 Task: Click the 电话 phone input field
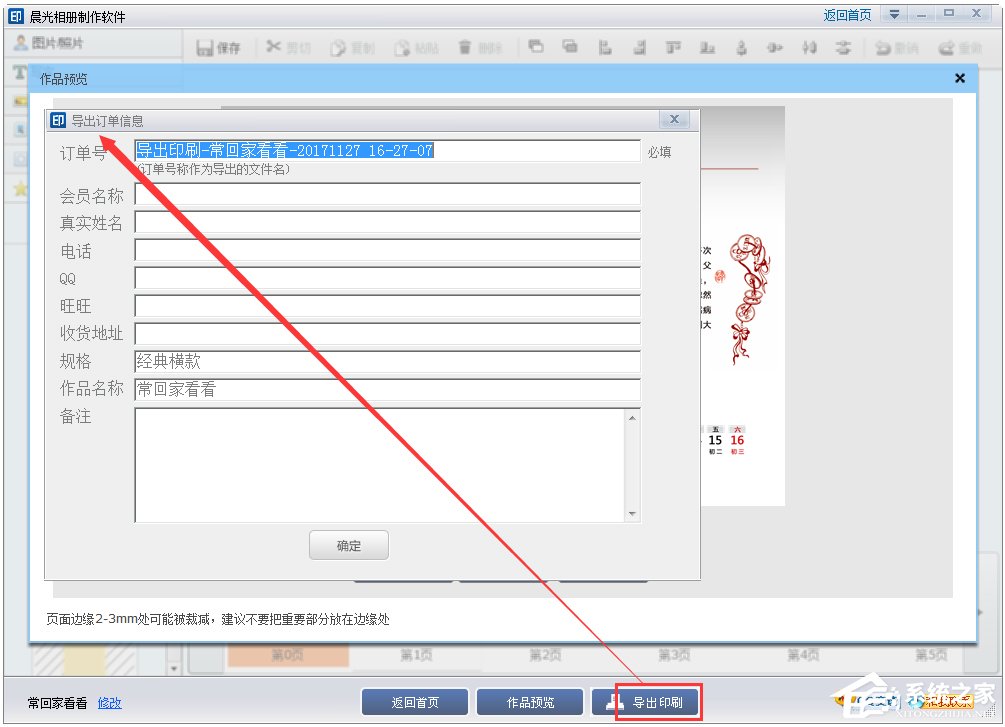pyautogui.click(x=387, y=250)
